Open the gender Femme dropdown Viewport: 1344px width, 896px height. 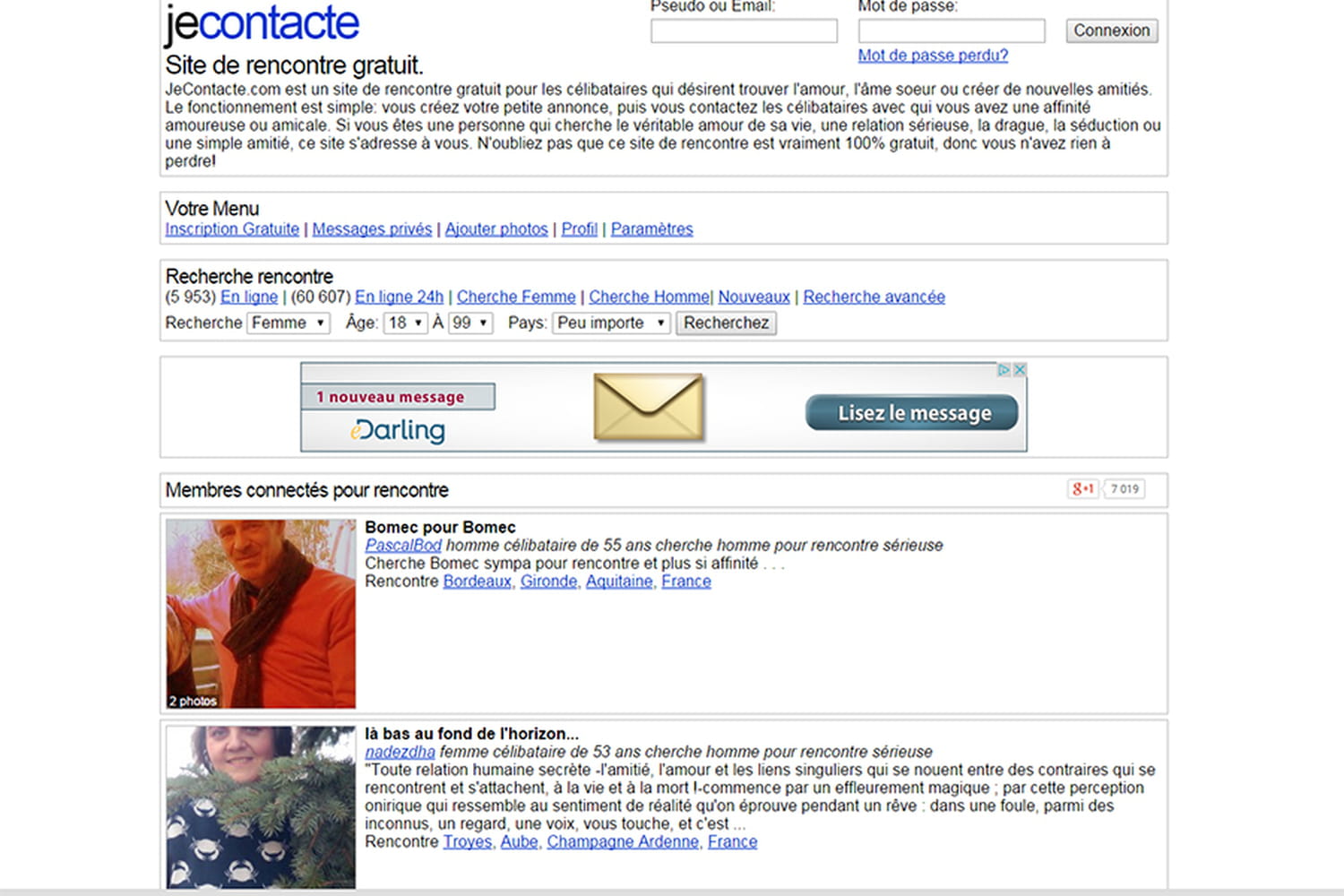coord(288,323)
